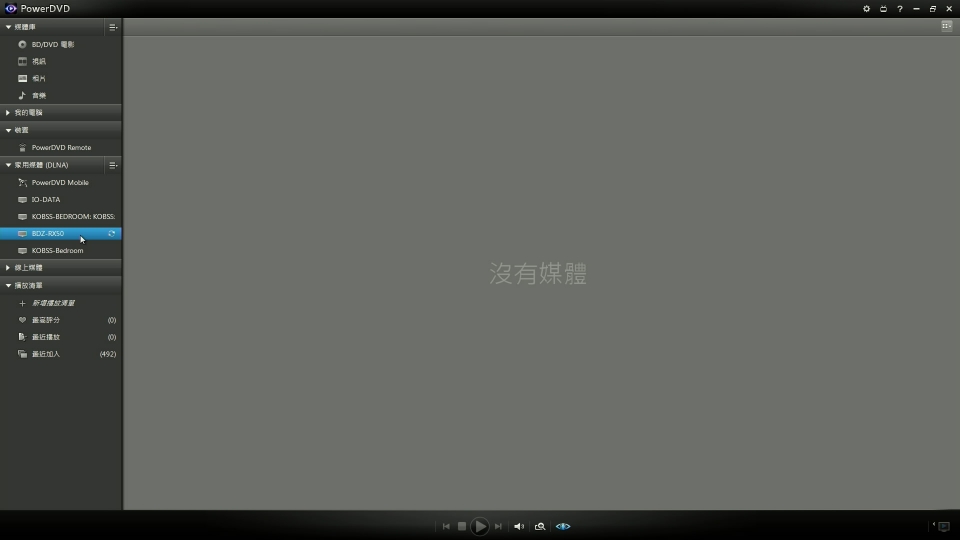Image resolution: width=960 pixels, height=540 pixels.
Task: Select PowerDVD Mobile in DLNA list
Action: (x=61, y=182)
